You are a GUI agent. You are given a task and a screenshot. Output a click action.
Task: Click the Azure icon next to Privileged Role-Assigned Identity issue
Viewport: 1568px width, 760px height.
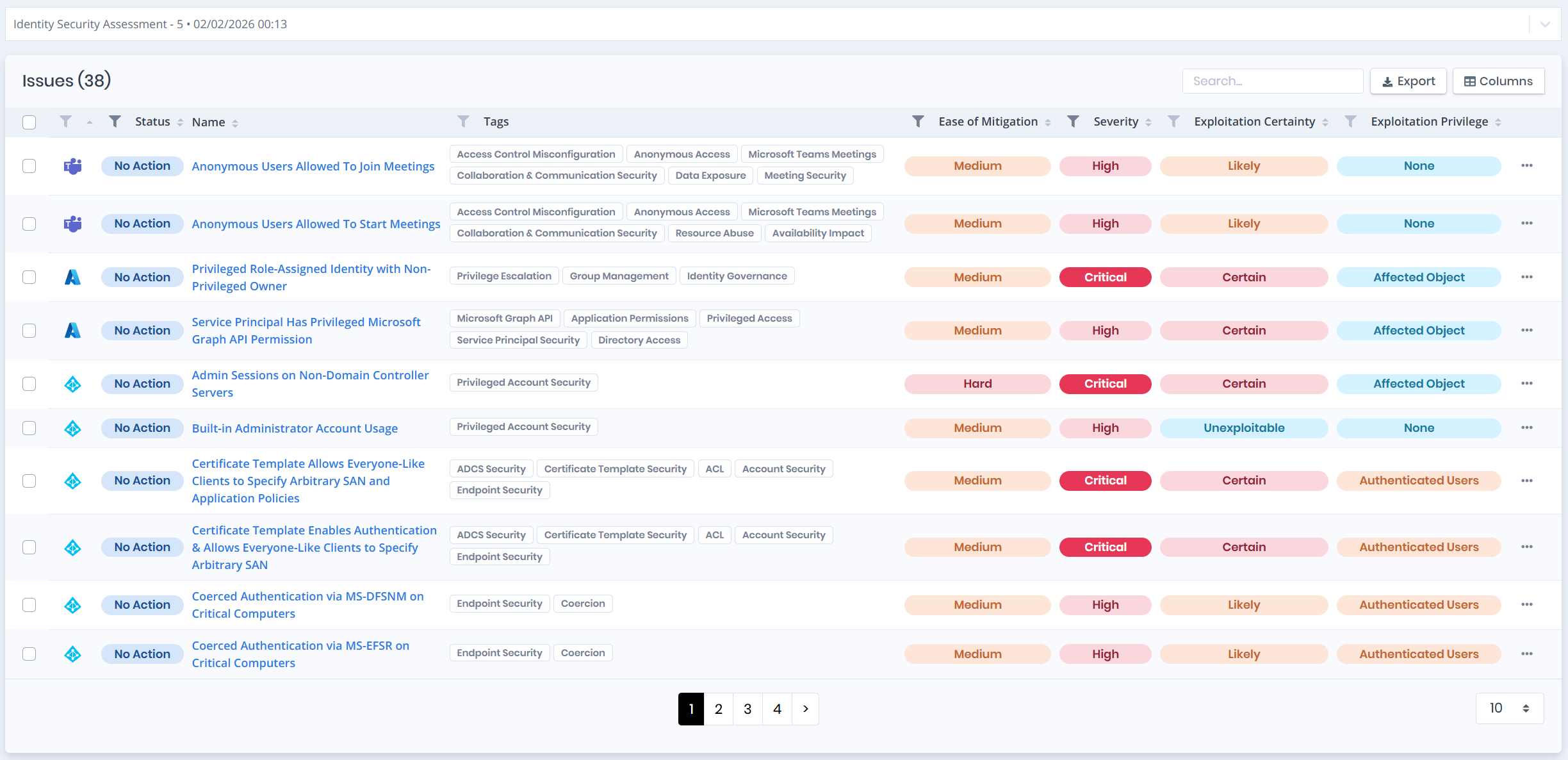point(72,277)
